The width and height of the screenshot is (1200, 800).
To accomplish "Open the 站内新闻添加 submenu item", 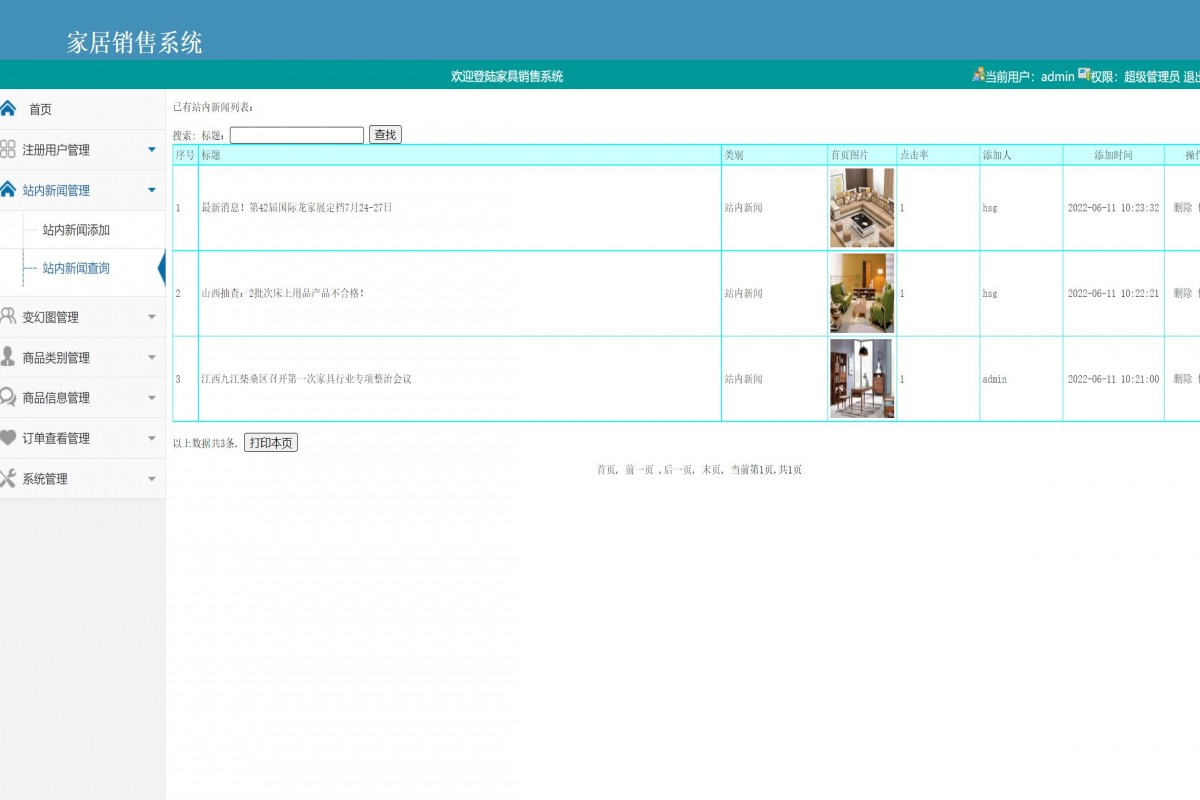I will pos(76,230).
